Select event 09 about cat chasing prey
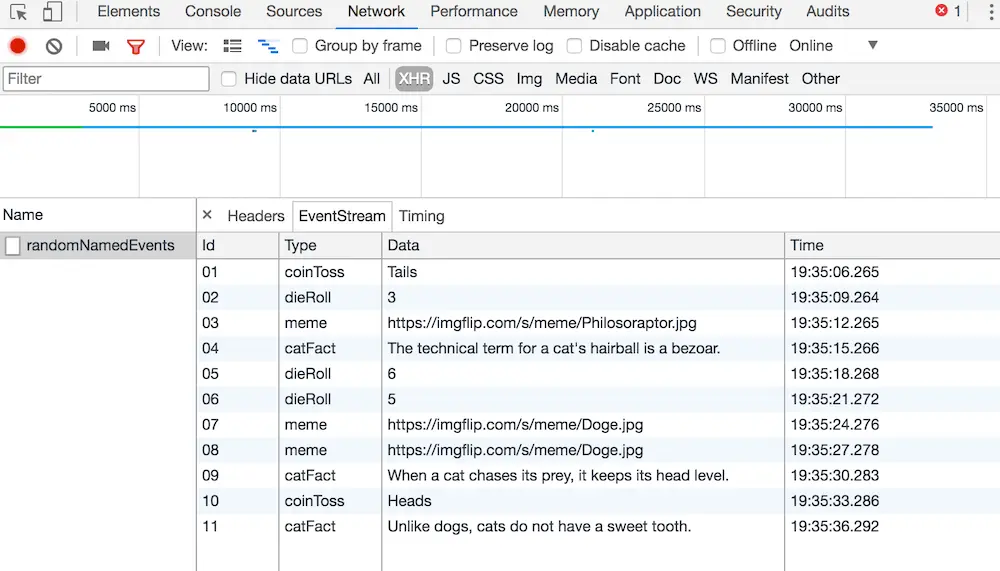Viewport: 1000px width, 571px height. click(x=598, y=476)
